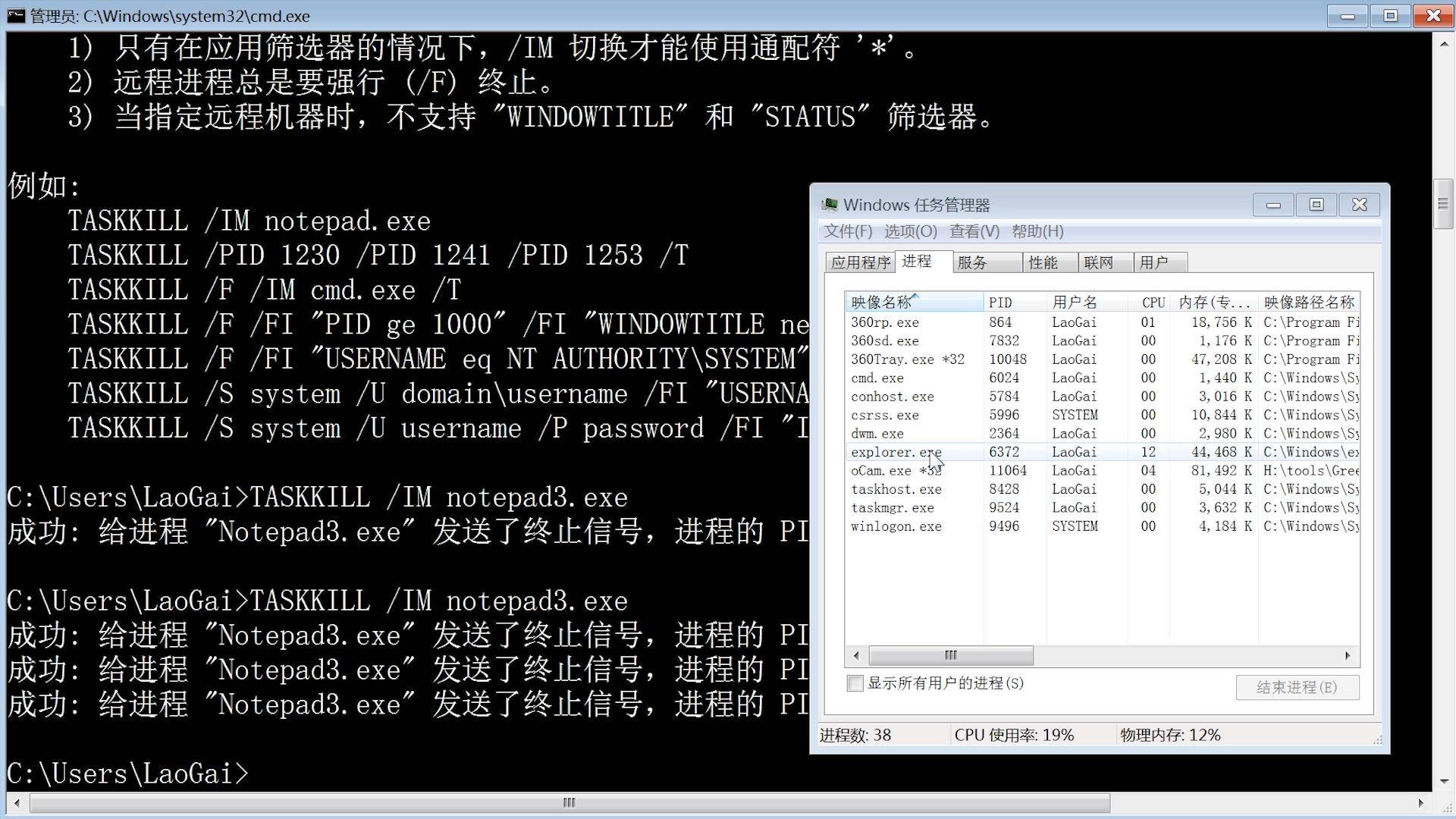Screen dimensions: 1456x819
Task: Enable the 显示所有用户的进程(S) checkbox
Action: (855, 683)
